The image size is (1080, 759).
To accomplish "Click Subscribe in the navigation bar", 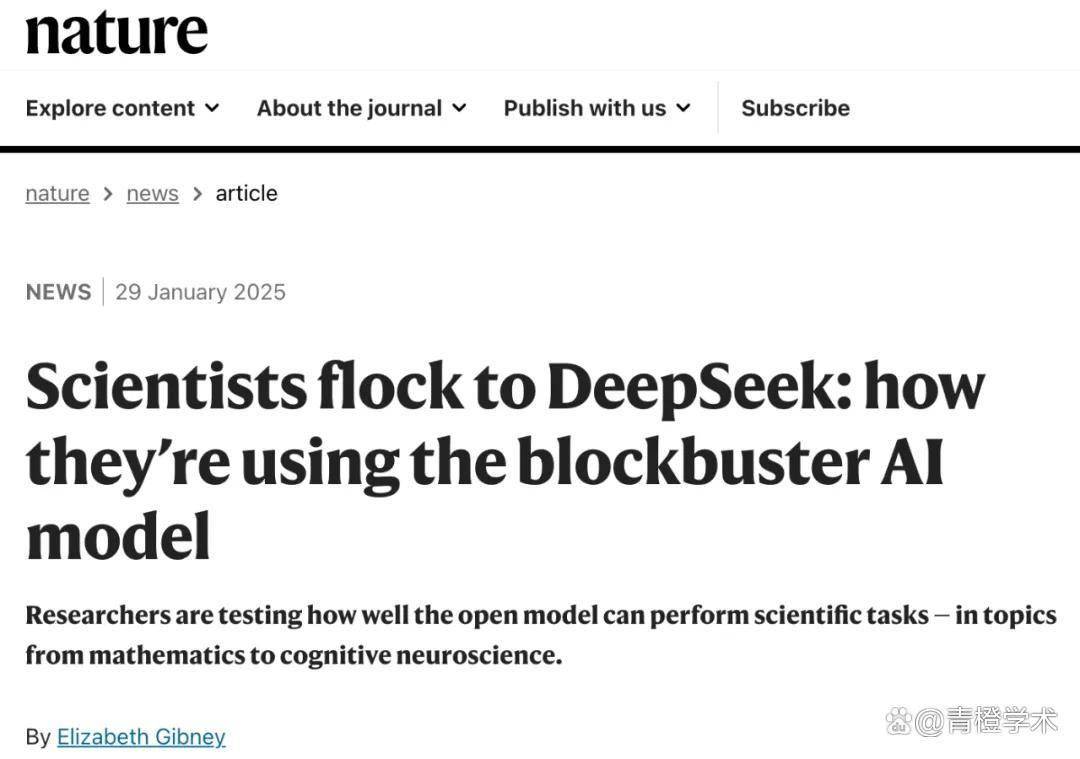I will [795, 107].
